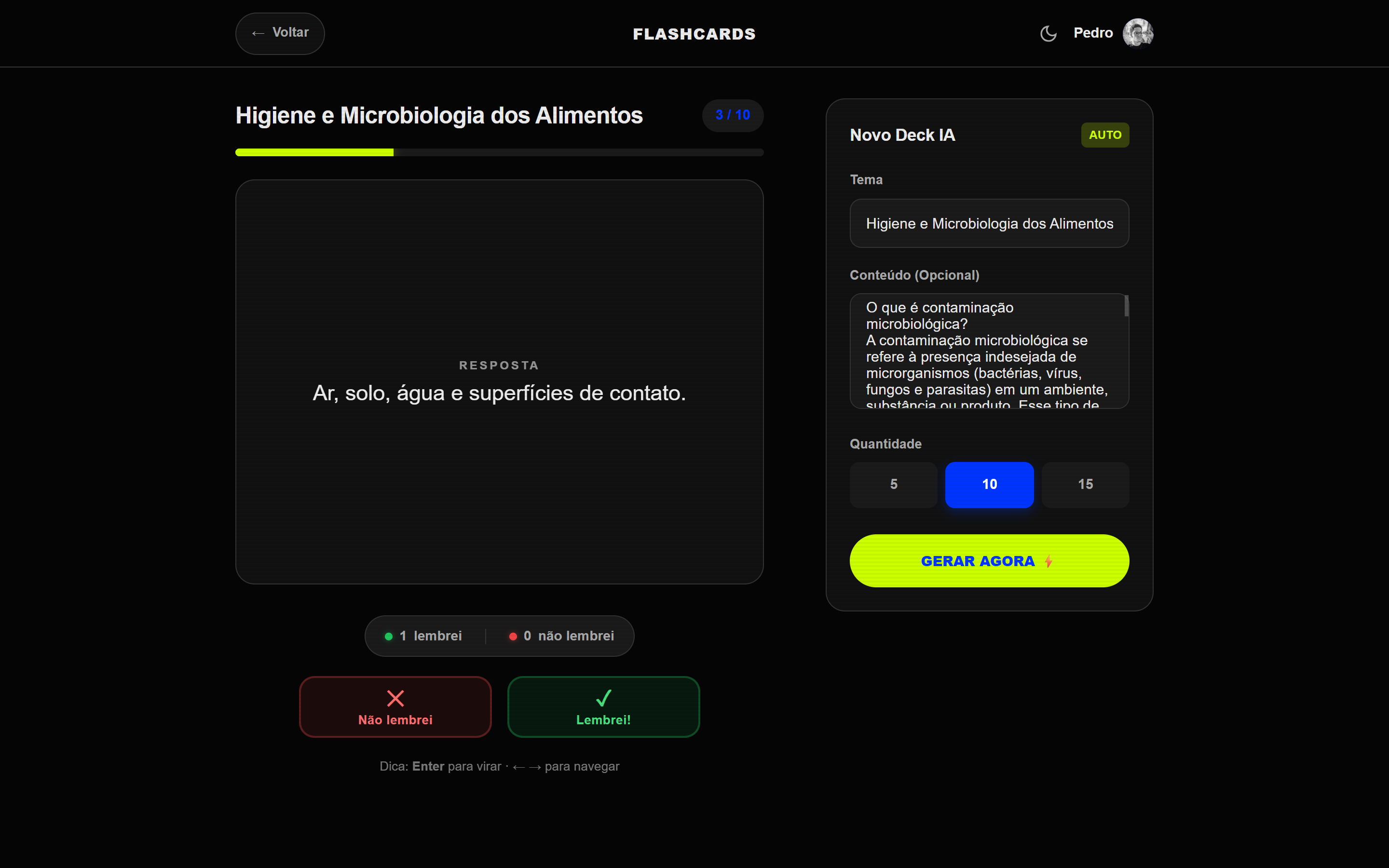Screen dimensions: 1389x868
Task: Select quantity 5 option
Action: pyautogui.click(x=894, y=485)
